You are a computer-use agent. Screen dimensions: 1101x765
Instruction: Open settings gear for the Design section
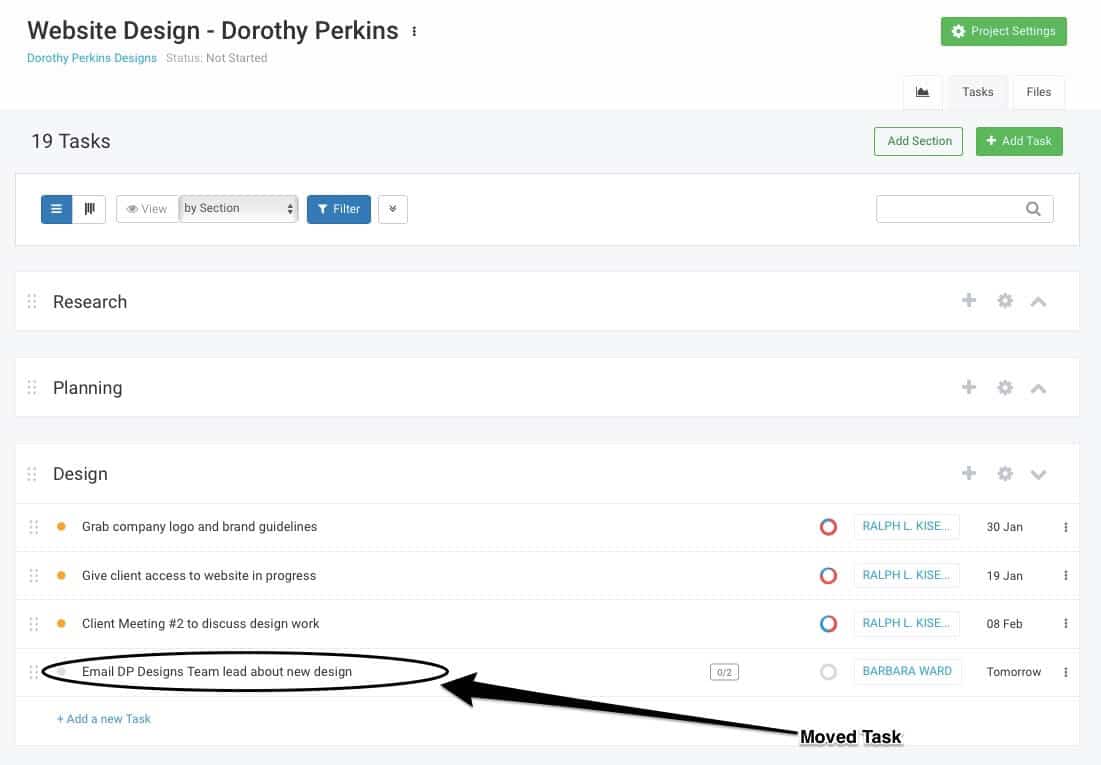point(1004,473)
